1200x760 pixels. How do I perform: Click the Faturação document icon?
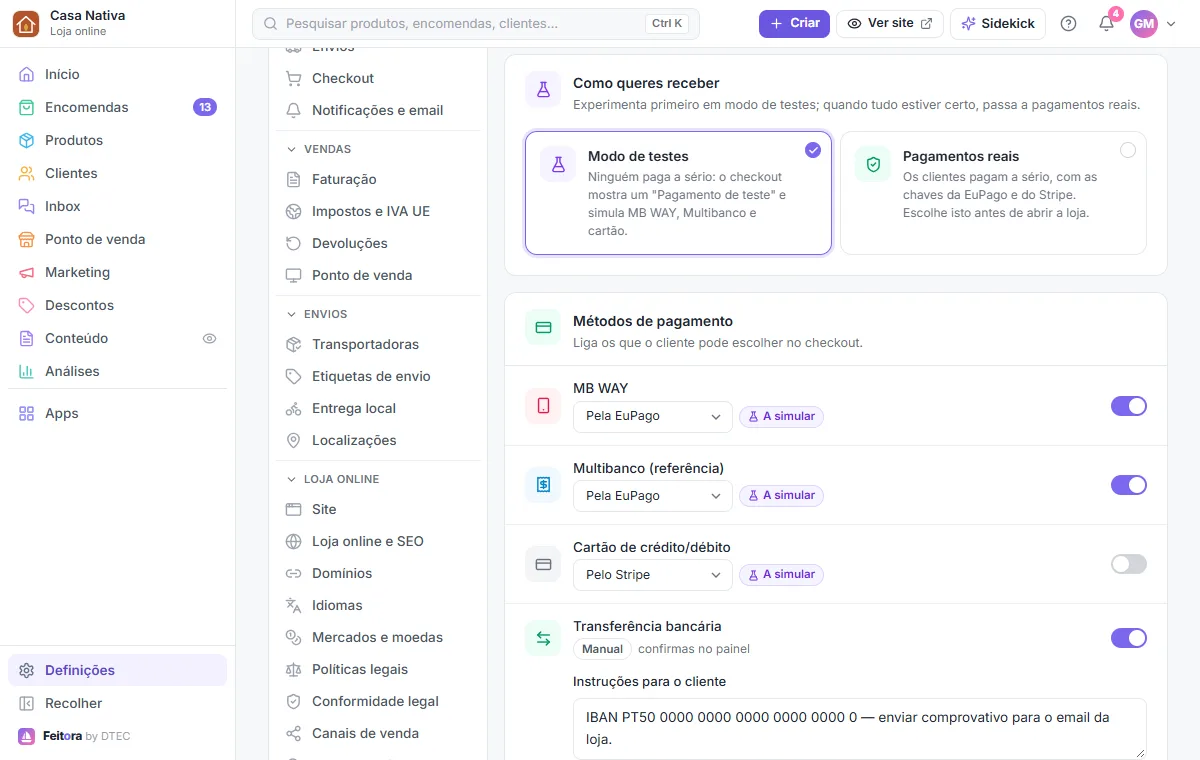tap(293, 179)
